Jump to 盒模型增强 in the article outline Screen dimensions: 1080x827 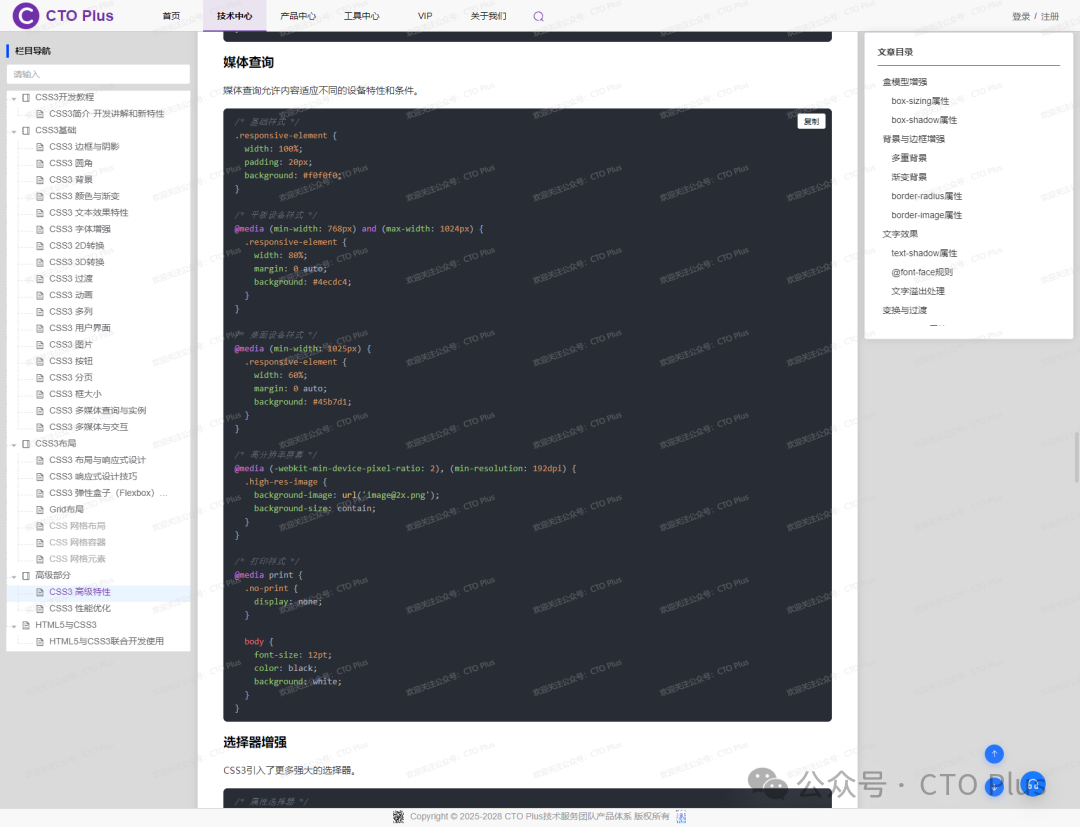coord(904,82)
